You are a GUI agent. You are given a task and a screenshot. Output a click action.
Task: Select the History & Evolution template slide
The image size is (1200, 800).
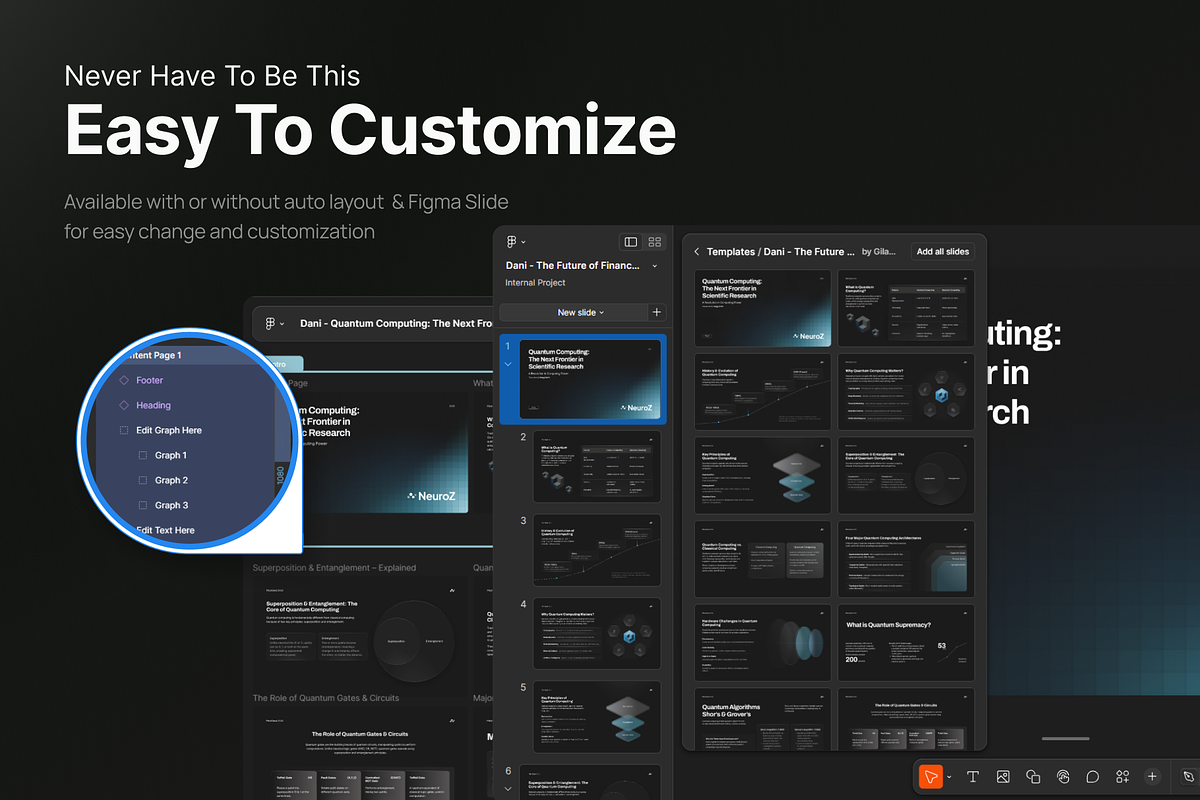click(763, 392)
